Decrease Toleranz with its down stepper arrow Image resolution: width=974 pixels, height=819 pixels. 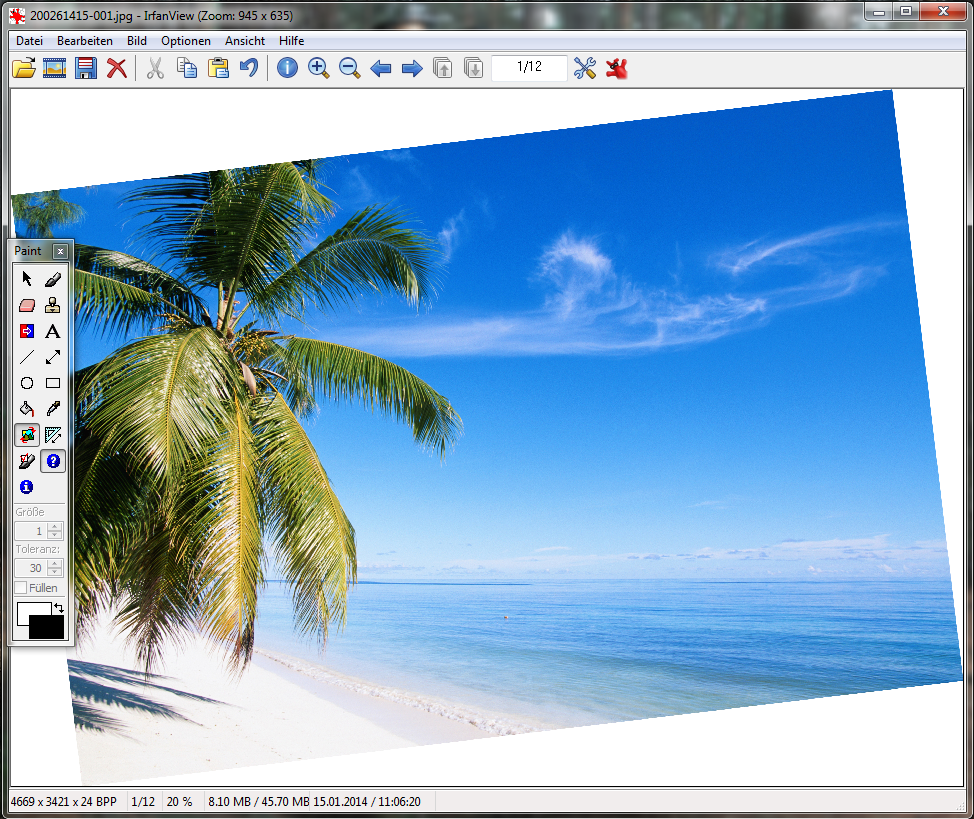(x=55, y=572)
